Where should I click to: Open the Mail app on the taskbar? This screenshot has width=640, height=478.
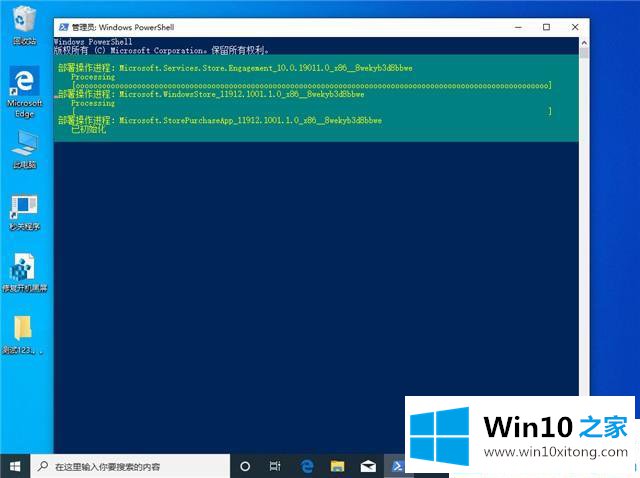pos(368,466)
